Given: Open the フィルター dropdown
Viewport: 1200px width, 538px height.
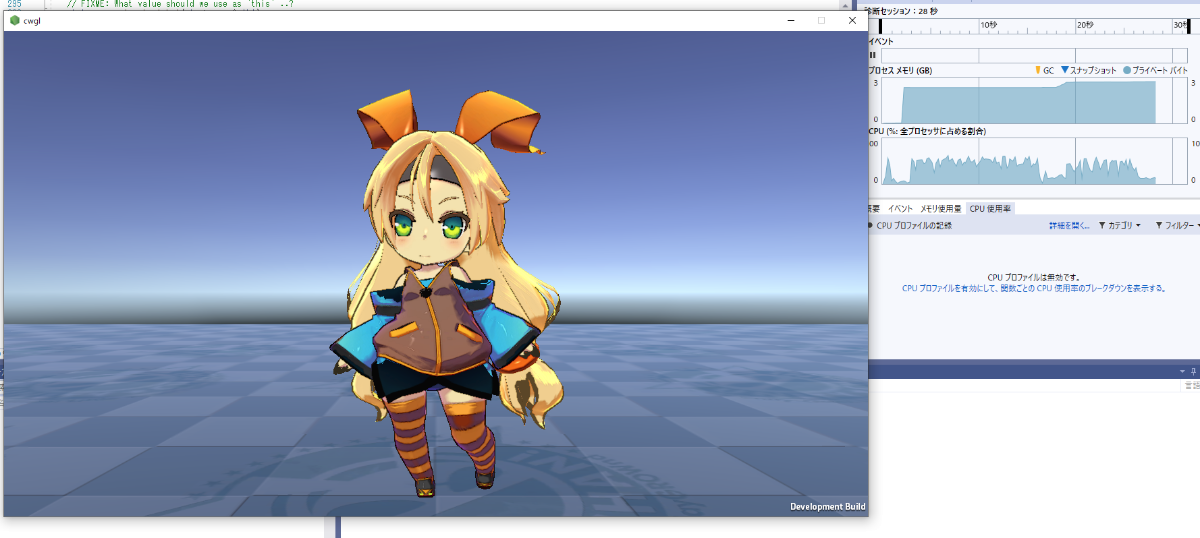Looking at the screenshot, I should click(x=1176, y=226).
